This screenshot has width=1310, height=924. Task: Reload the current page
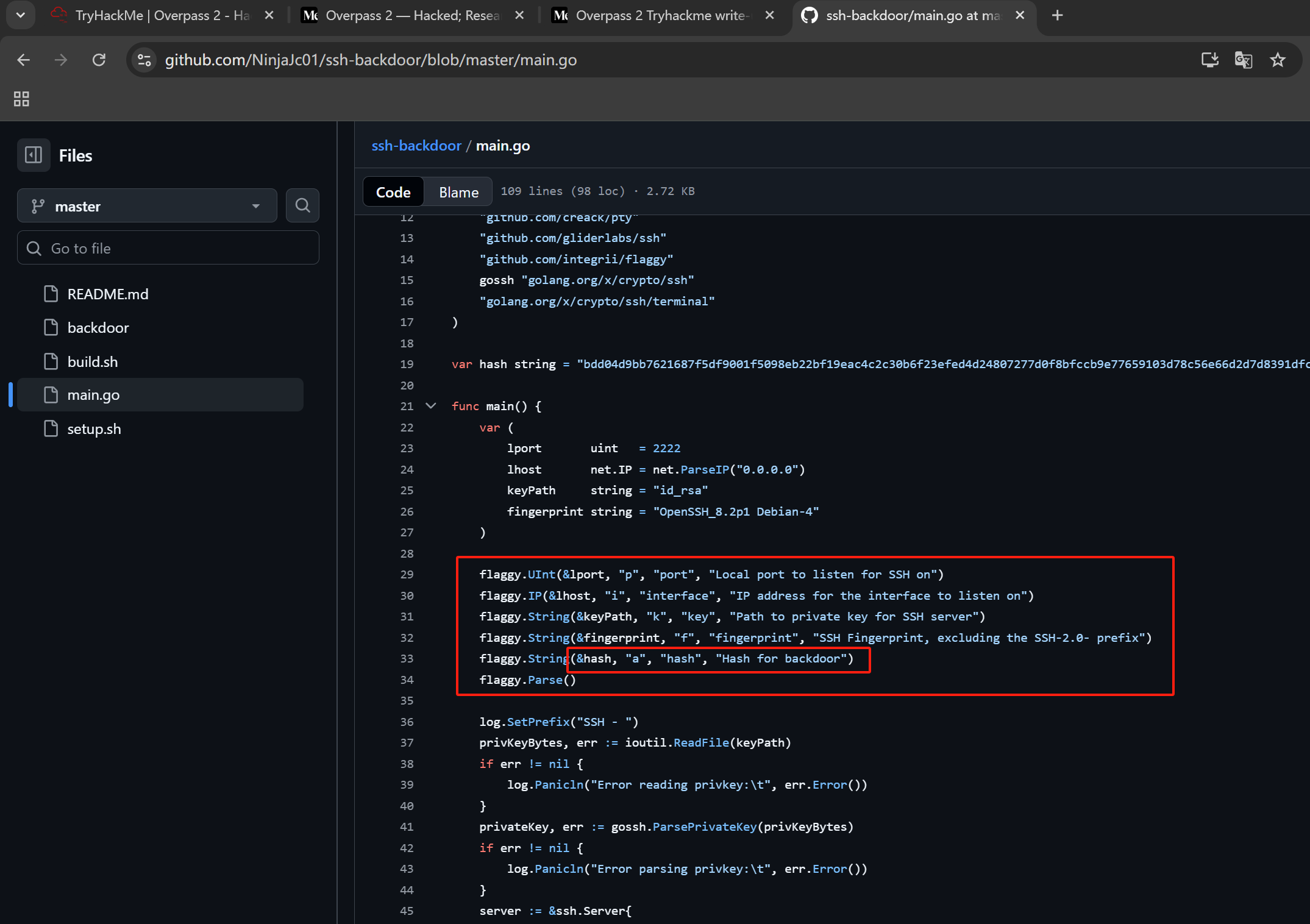tap(99, 60)
